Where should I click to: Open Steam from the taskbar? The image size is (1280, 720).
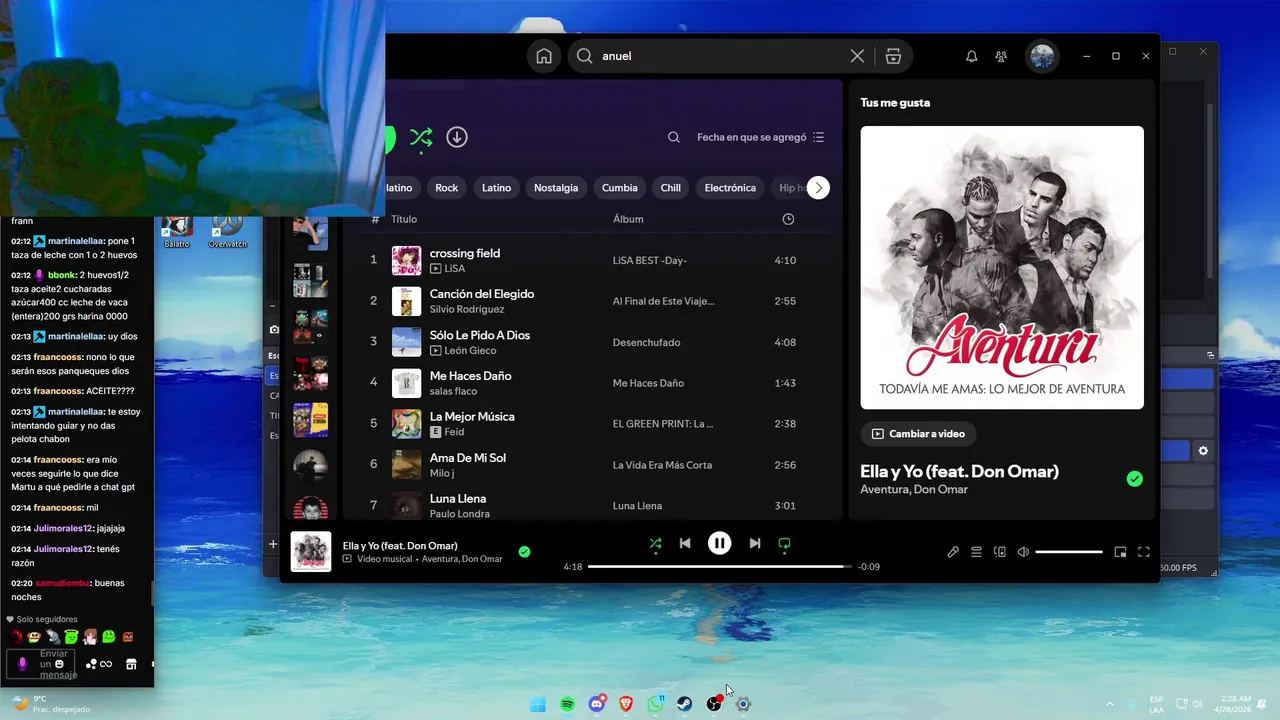tap(685, 704)
